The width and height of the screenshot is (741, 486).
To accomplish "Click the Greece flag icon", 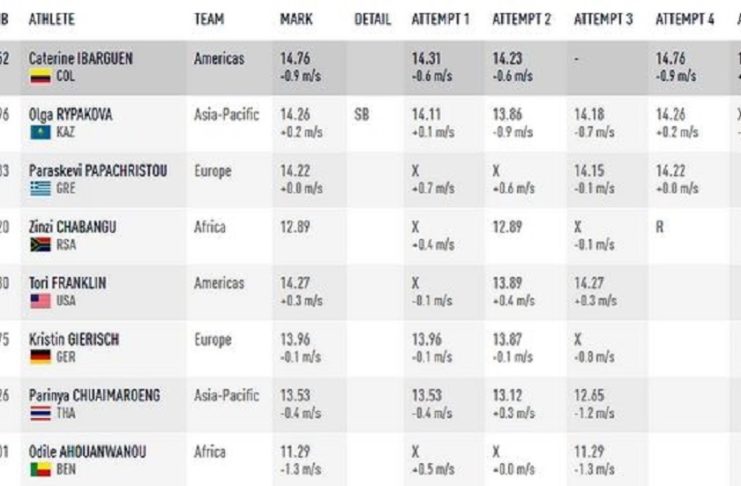I will pos(39,188).
